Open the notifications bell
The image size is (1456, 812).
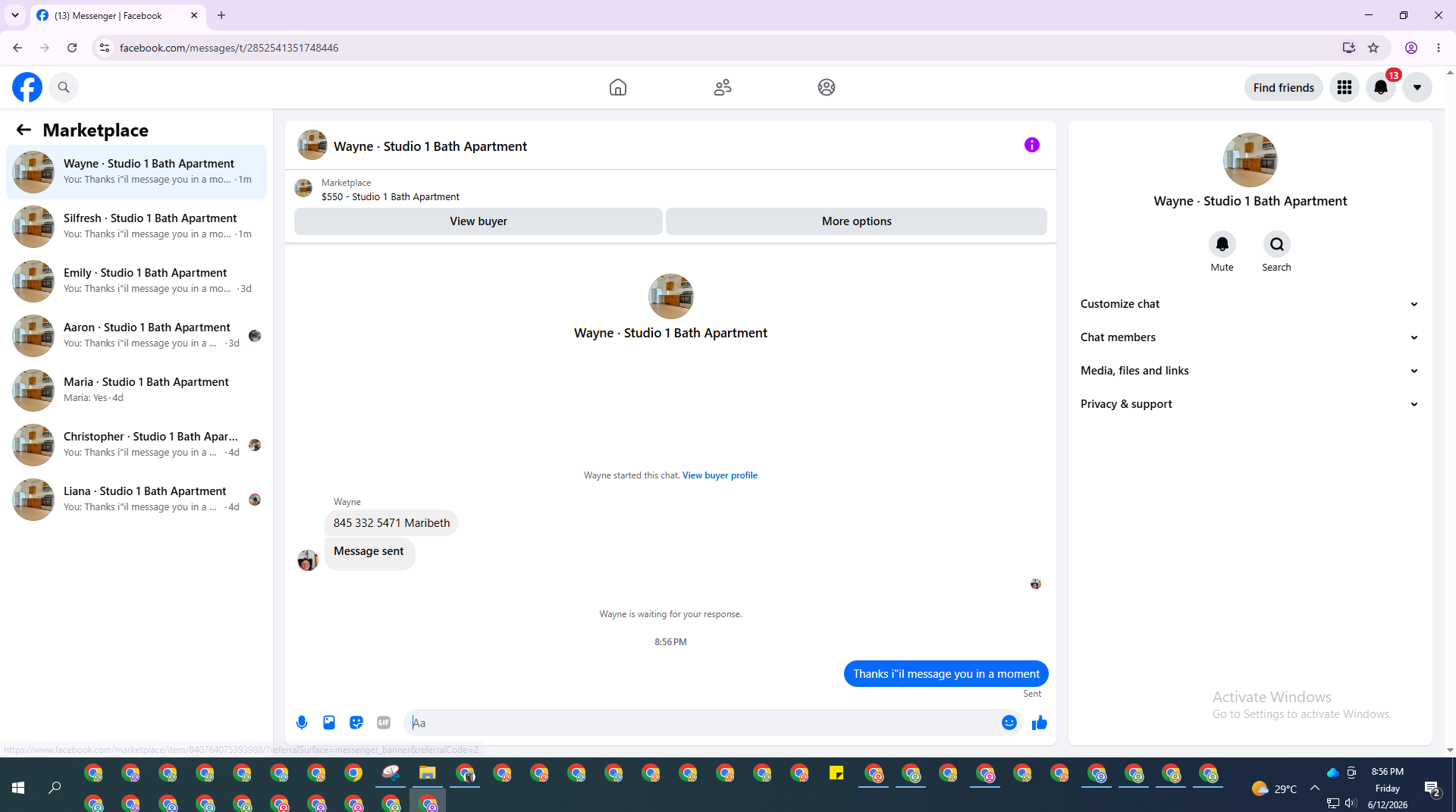point(1381,87)
